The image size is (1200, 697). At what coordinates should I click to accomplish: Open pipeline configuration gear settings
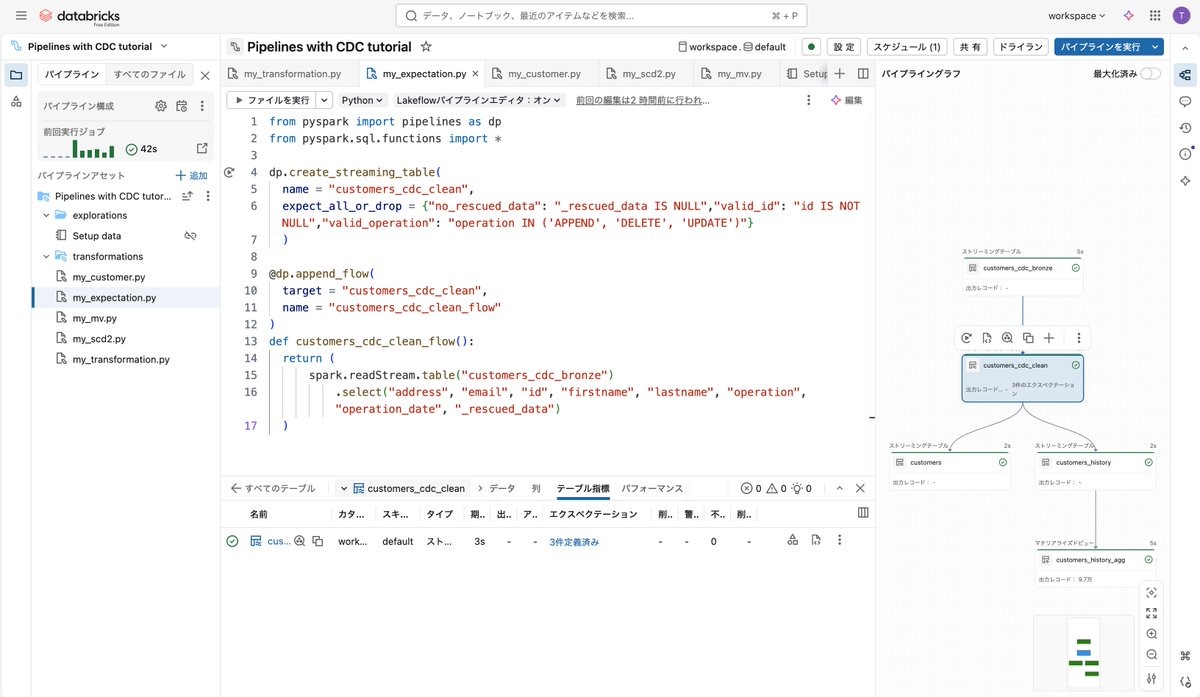tap(161, 106)
